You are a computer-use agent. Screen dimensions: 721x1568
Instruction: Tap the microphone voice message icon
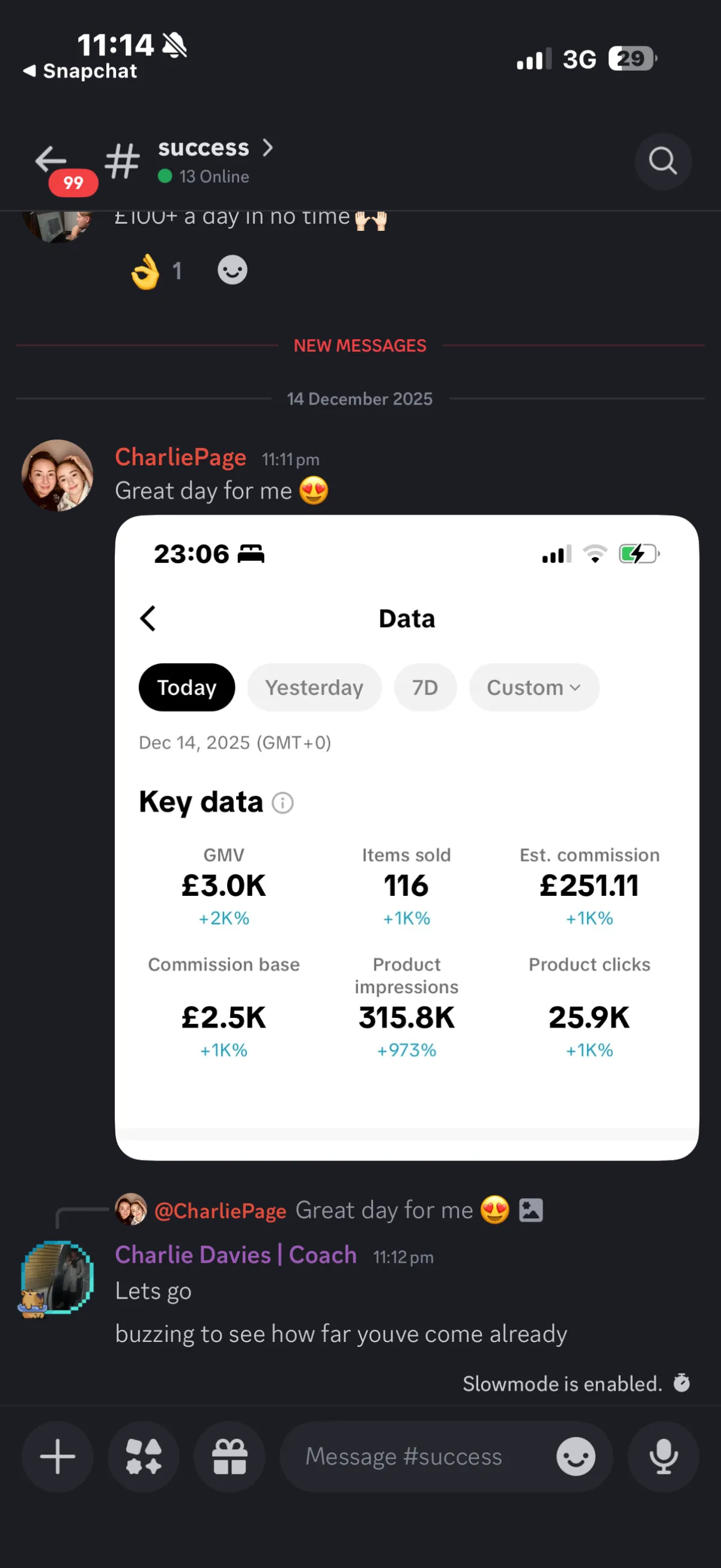coord(663,1456)
